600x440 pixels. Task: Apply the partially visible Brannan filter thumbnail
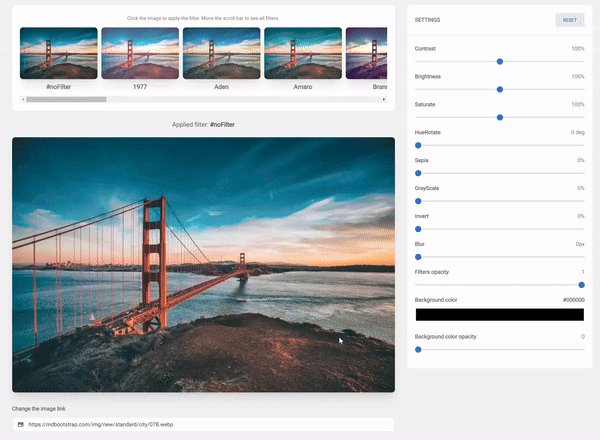point(367,53)
